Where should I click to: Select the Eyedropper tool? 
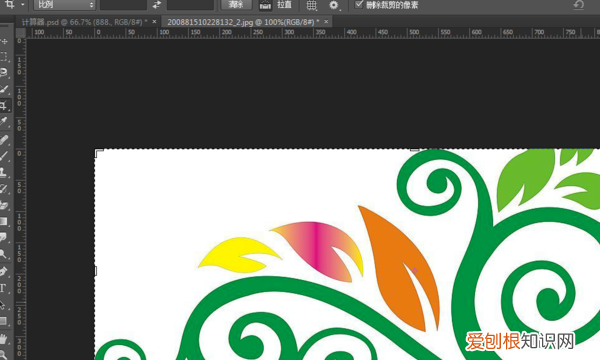click(4, 121)
